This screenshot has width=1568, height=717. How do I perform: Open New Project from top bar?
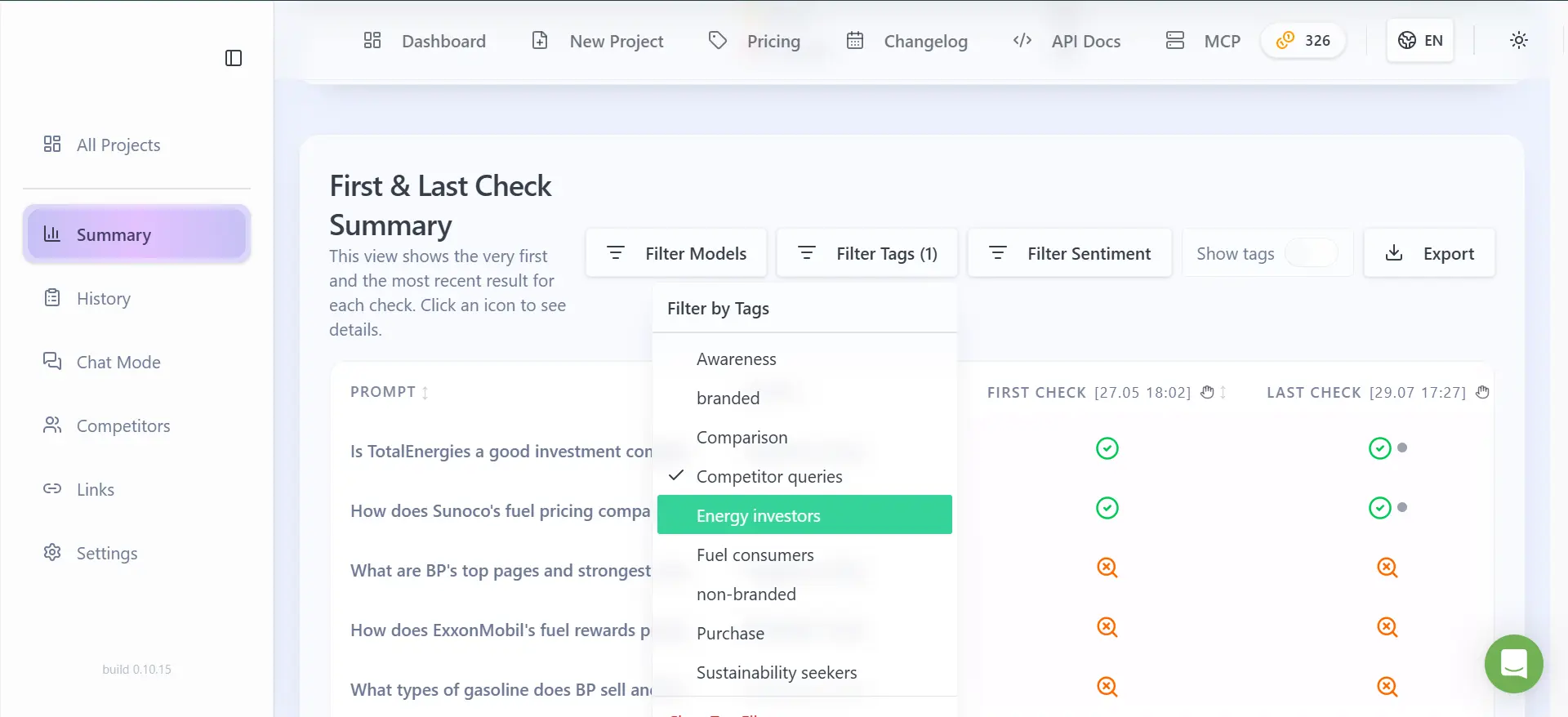[x=598, y=41]
